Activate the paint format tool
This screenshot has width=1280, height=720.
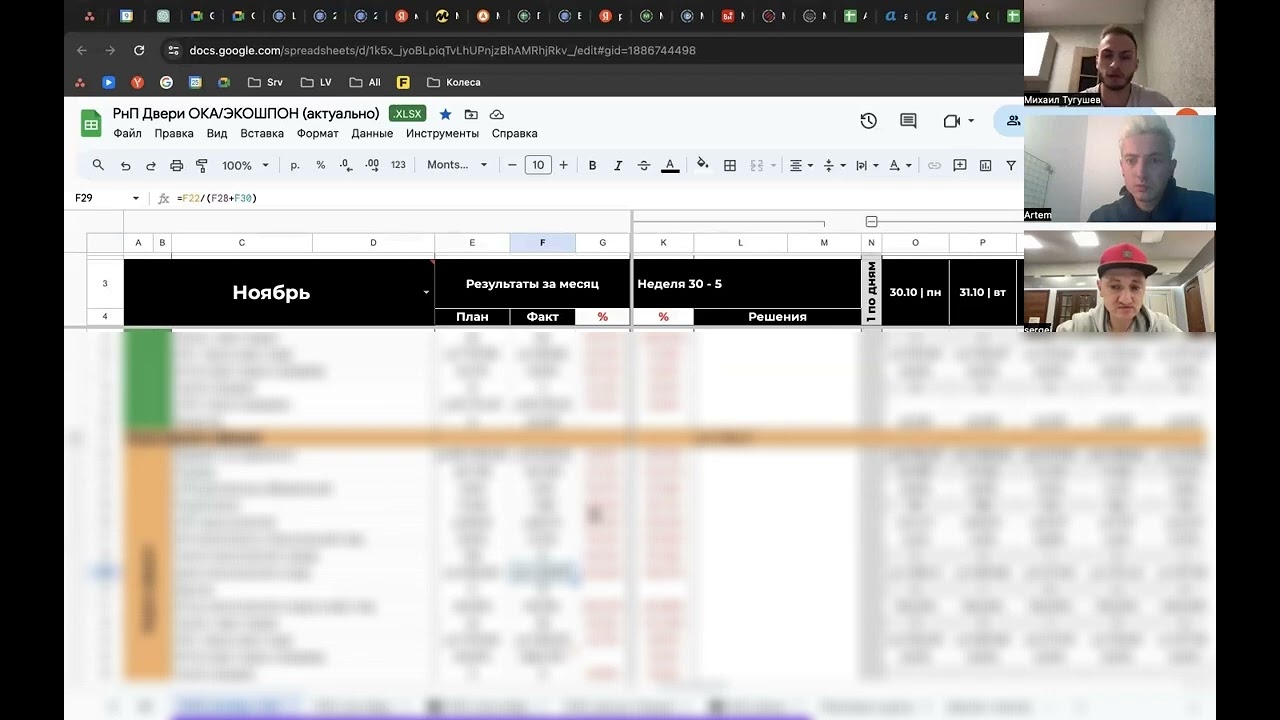tap(202, 165)
